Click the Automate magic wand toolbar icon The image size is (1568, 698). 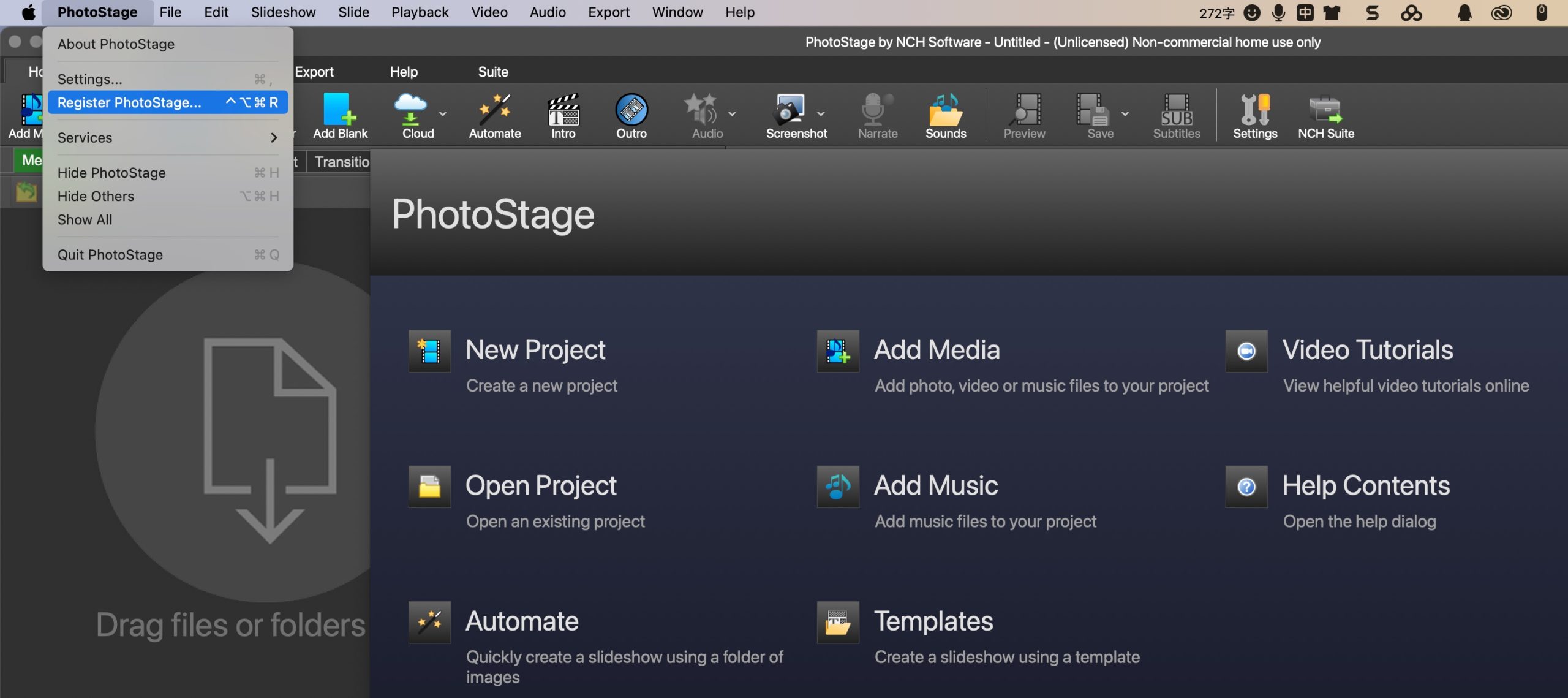(494, 110)
